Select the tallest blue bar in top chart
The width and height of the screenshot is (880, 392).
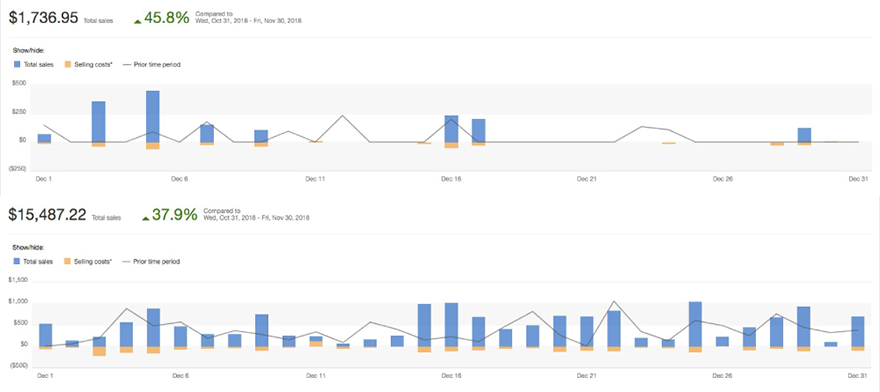153,116
